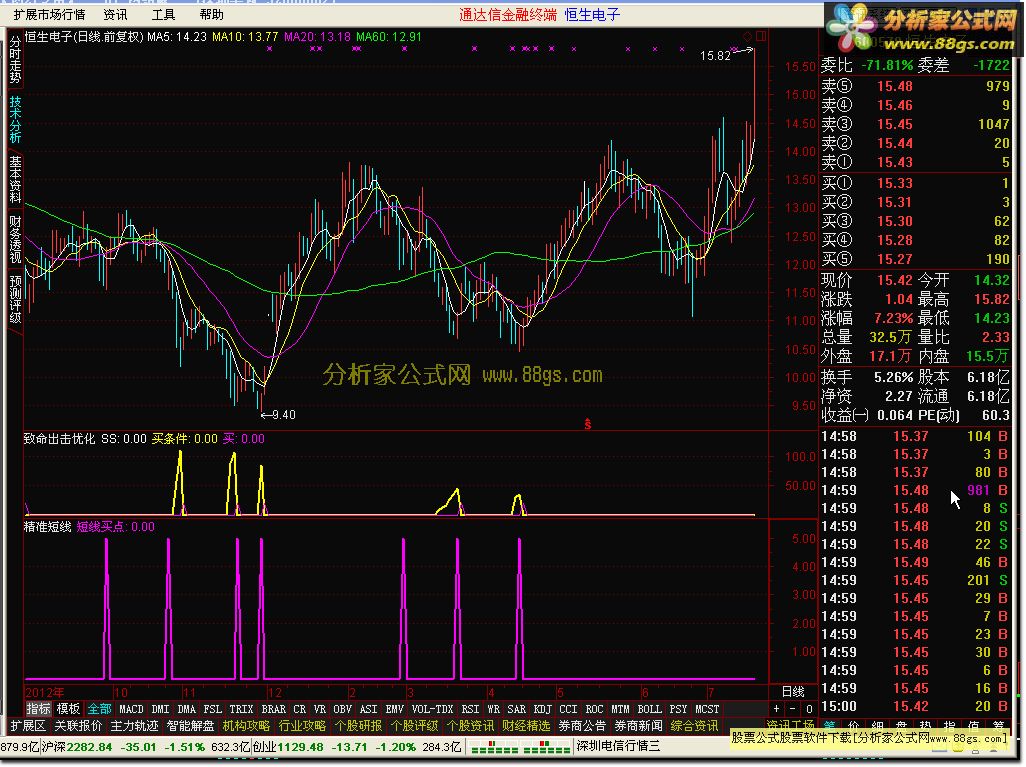The image size is (1026, 767).
Task: Click the split-window square icon above the chart
Action: tap(760, 36)
